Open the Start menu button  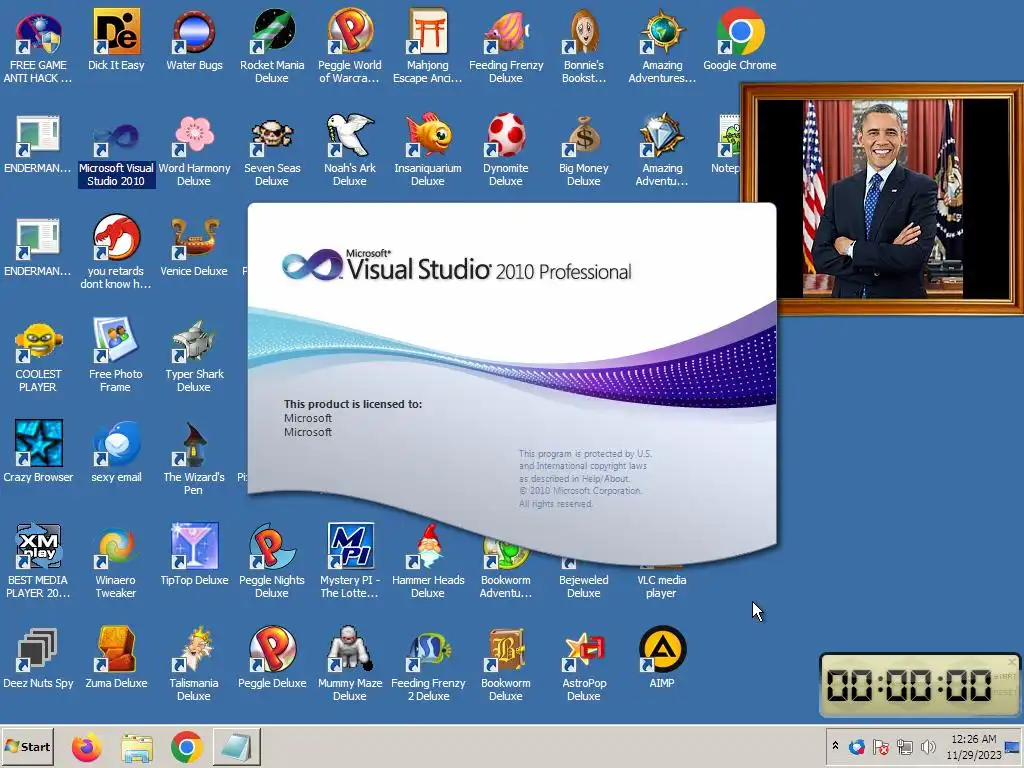[x=27, y=746]
